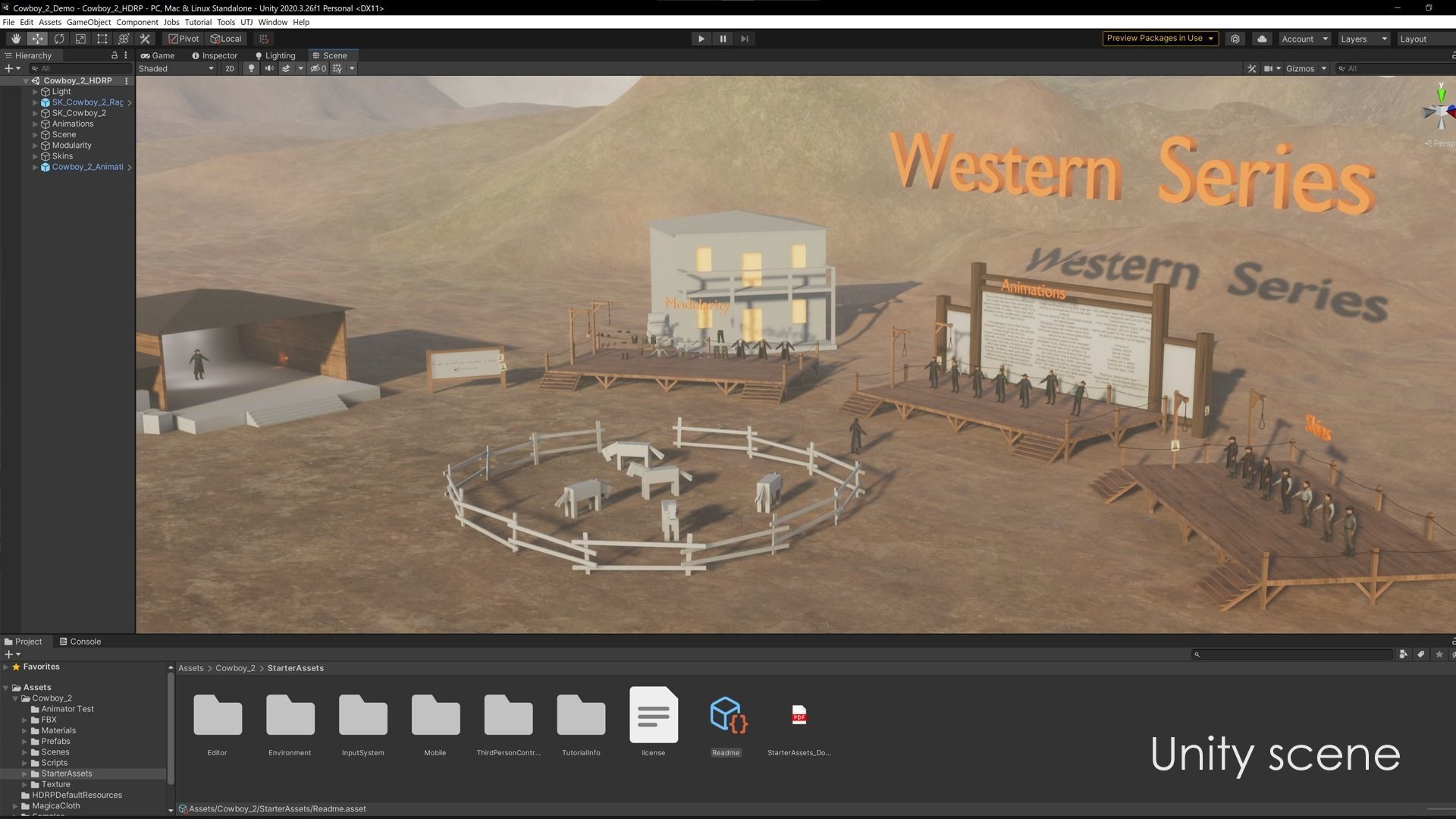Click Cowboy_2 in breadcrumb path
This screenshot has width=1456, height=819.
tap(235, 668)
